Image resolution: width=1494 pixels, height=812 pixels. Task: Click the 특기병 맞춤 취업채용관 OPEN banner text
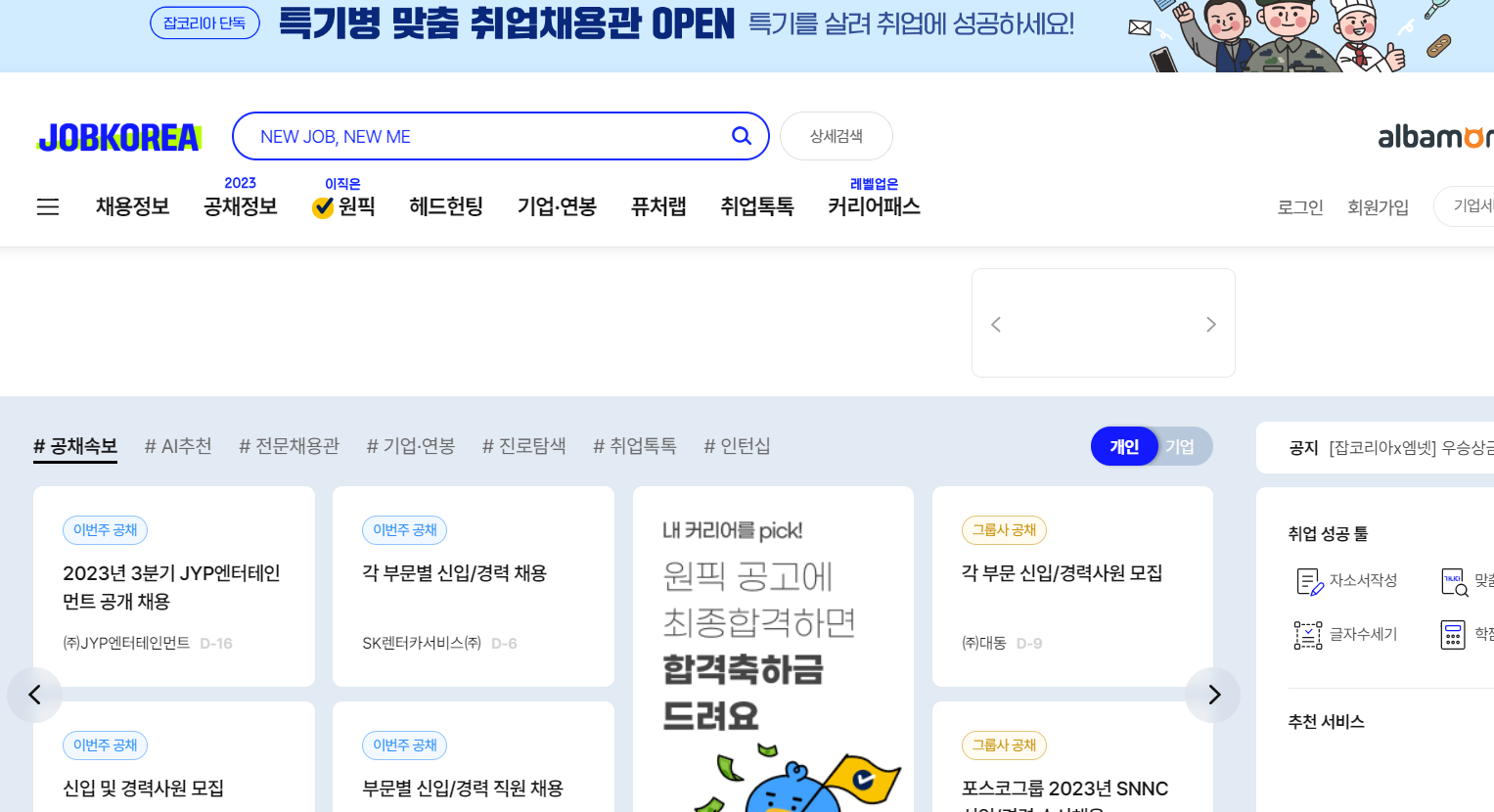point(506,23)
